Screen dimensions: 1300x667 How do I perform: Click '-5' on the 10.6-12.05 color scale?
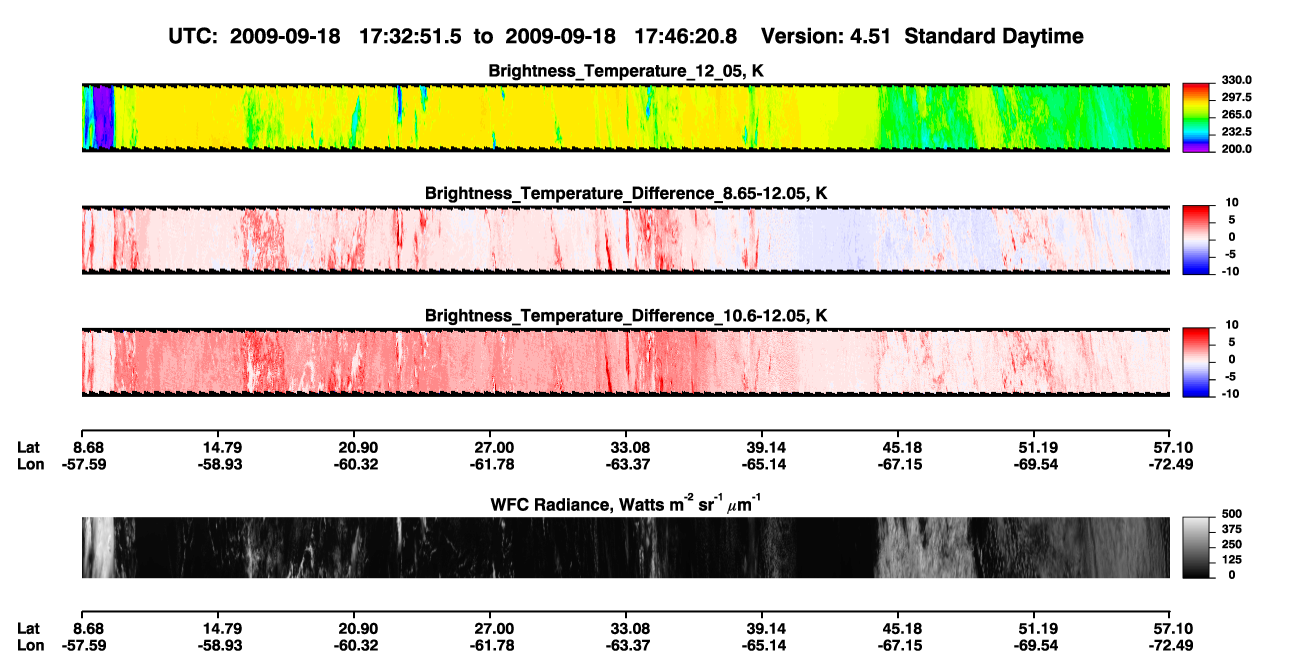click(x=1231, y=376)
